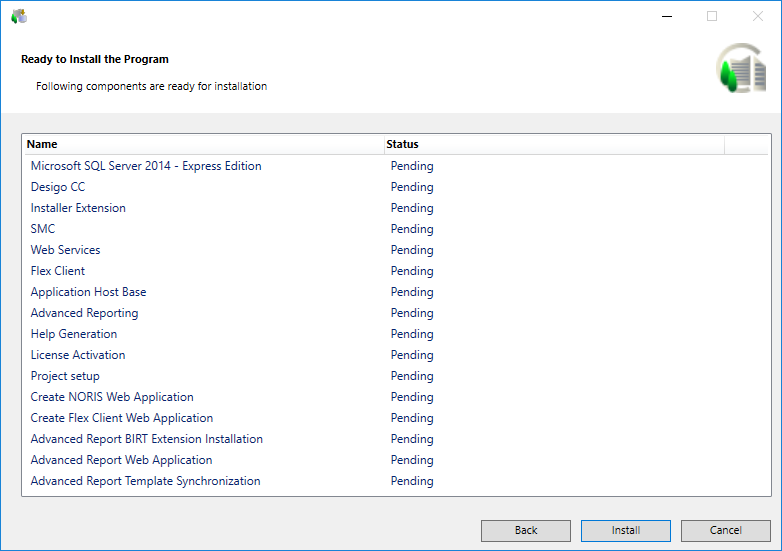Select the SMC component
782x551 pixels.
[43, 229]
